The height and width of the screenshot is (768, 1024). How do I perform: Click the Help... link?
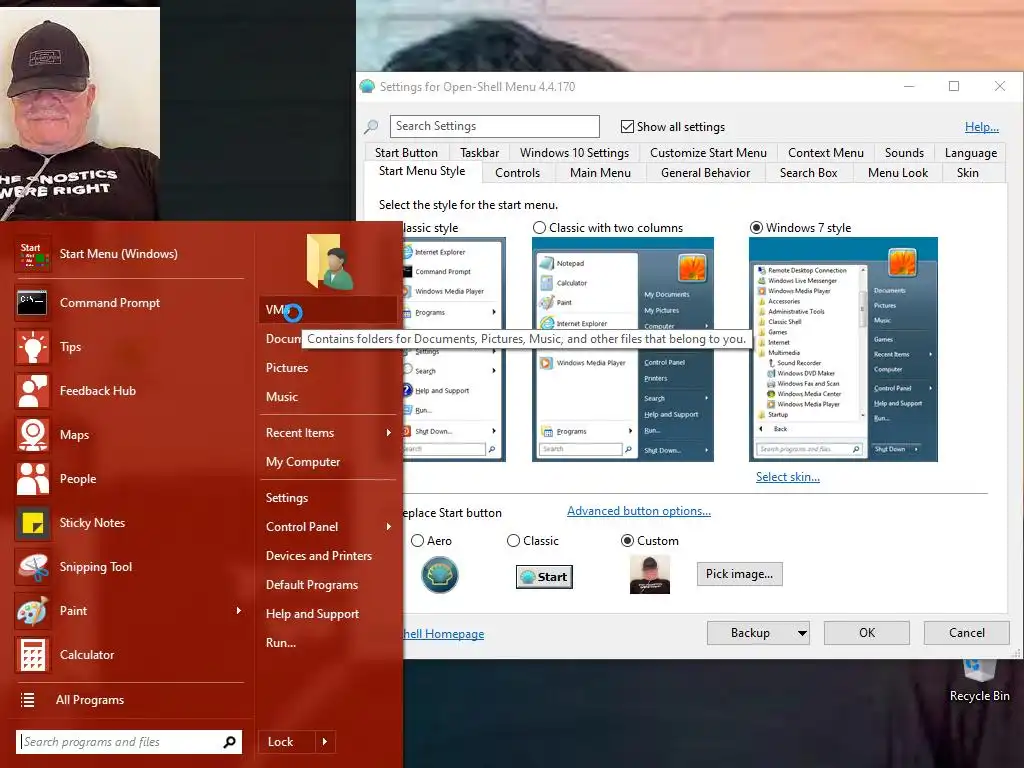tap(982, 127)
